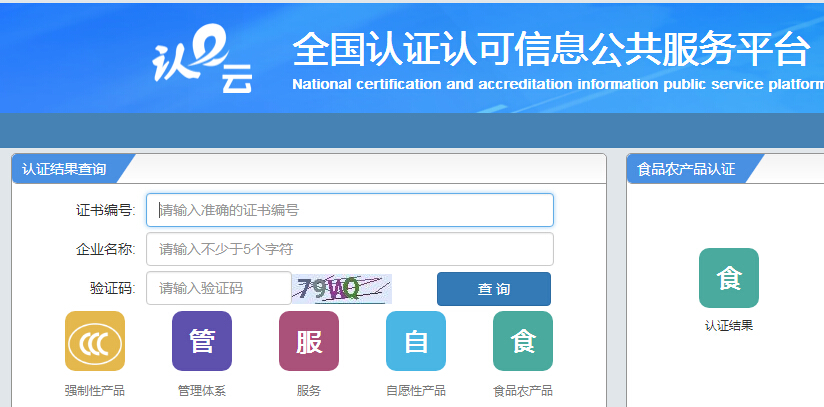824x407 pixels.
Task: Focus the 证书编号 input field
Action: [x=350, y=210]
